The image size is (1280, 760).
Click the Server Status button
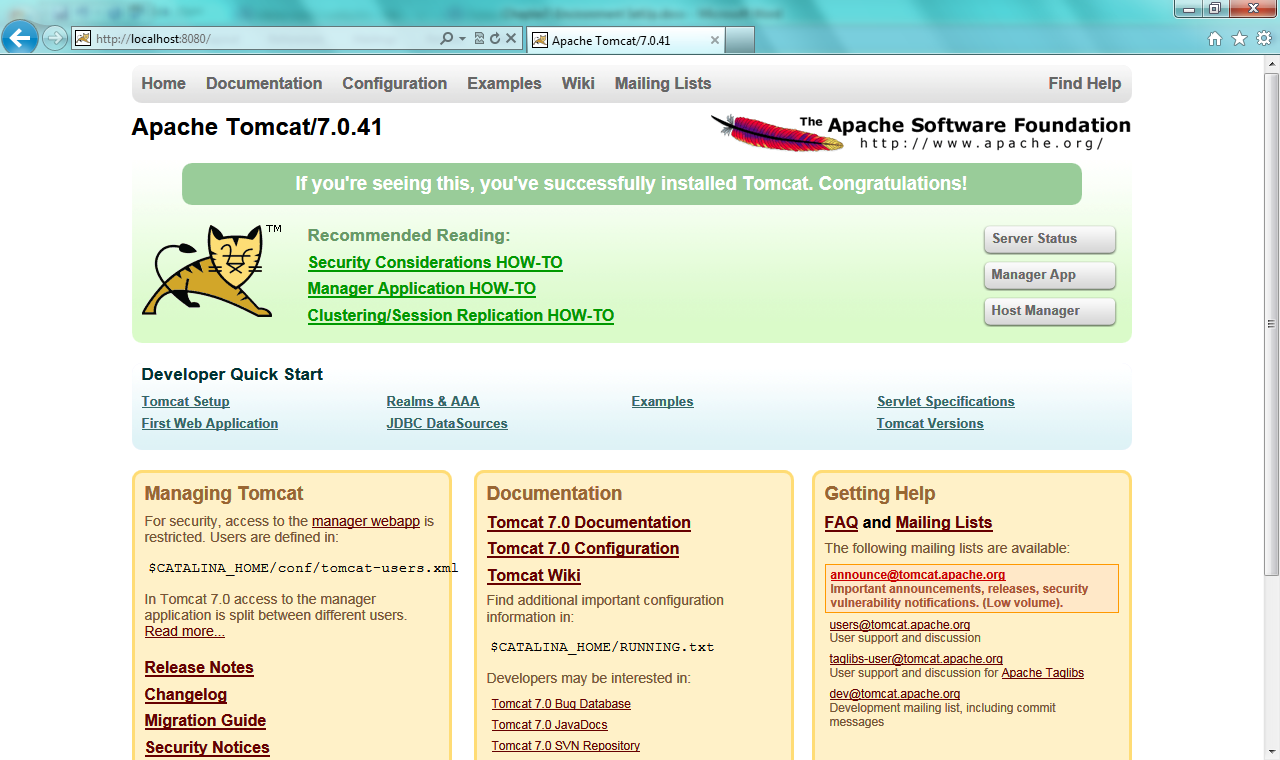point(1049,239)
